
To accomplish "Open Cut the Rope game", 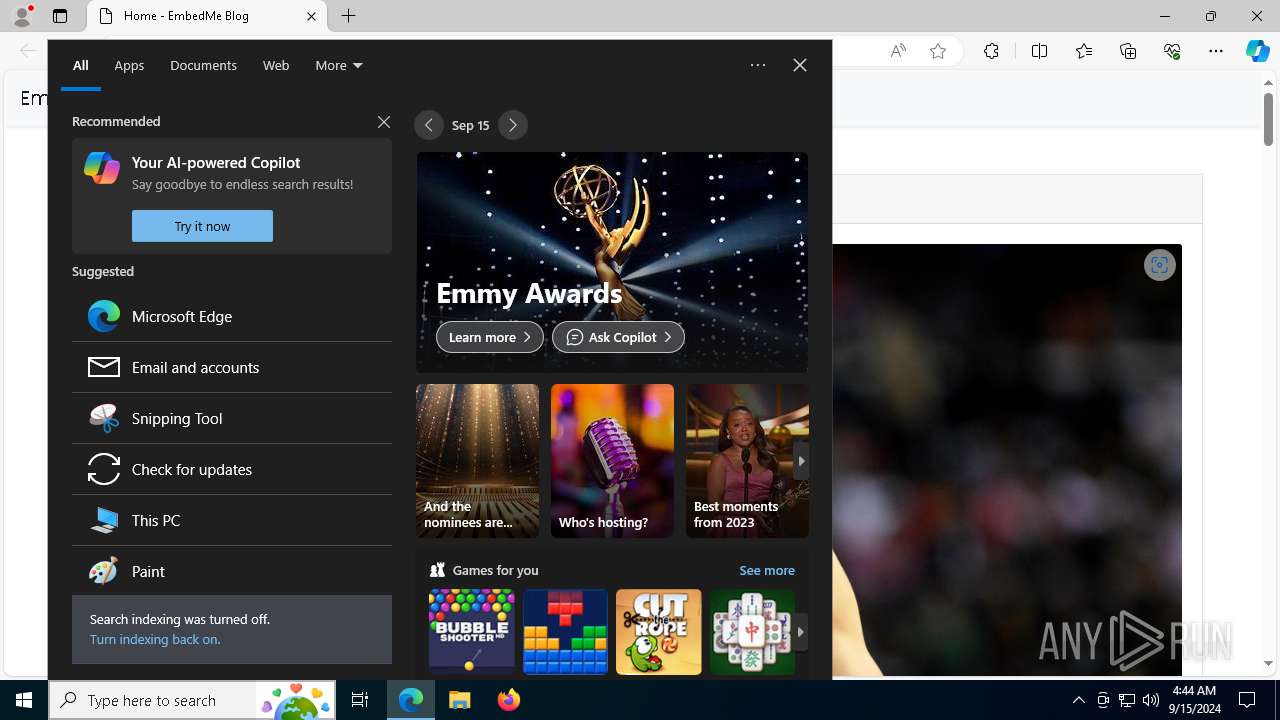I will click(659, 631).
